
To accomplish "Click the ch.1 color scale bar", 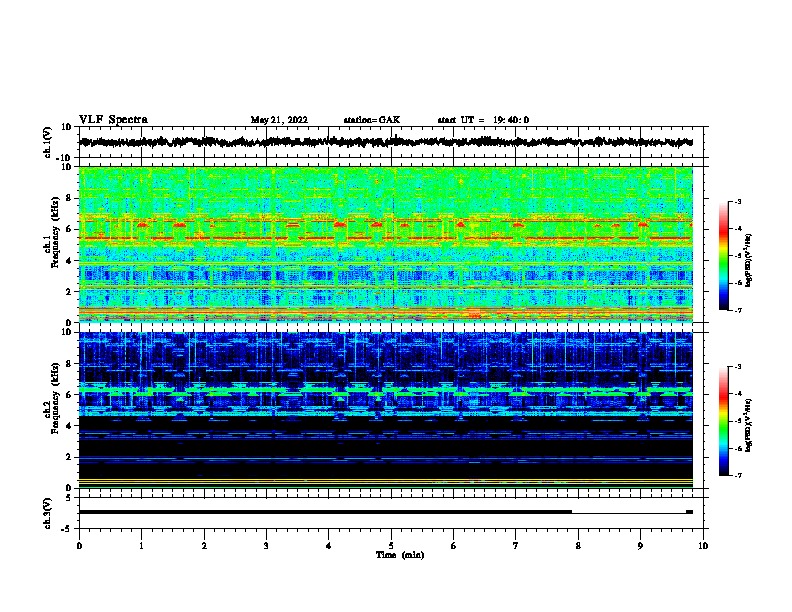I will [x=724, y=256].
